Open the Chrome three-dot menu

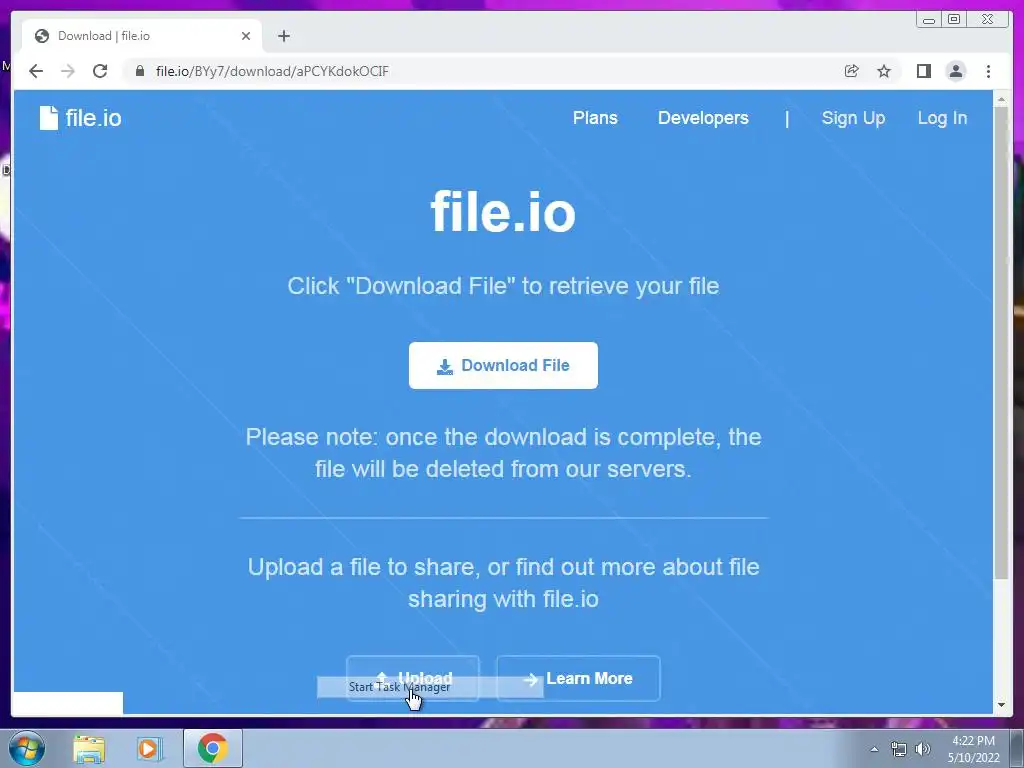pos(988,71)
